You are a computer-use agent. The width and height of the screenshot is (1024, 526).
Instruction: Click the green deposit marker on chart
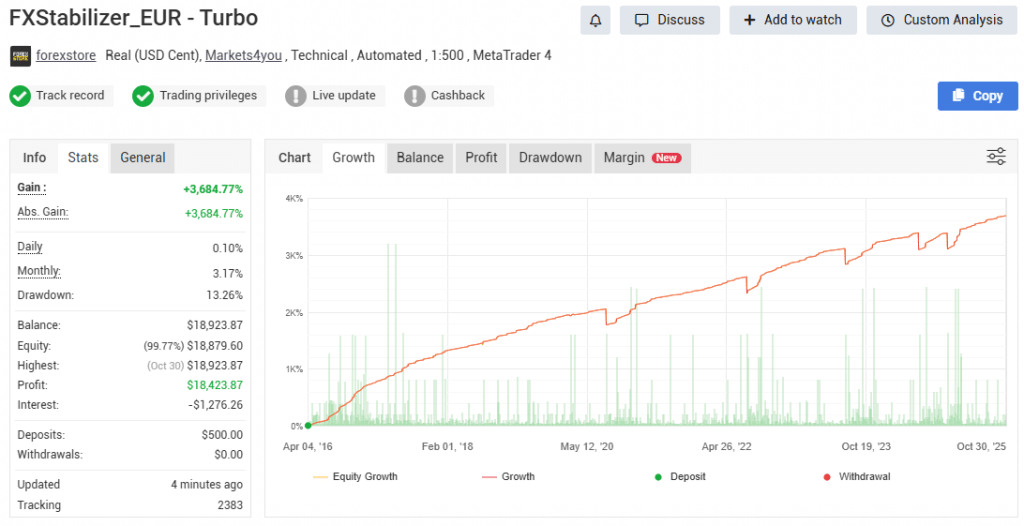click(308, 426)
